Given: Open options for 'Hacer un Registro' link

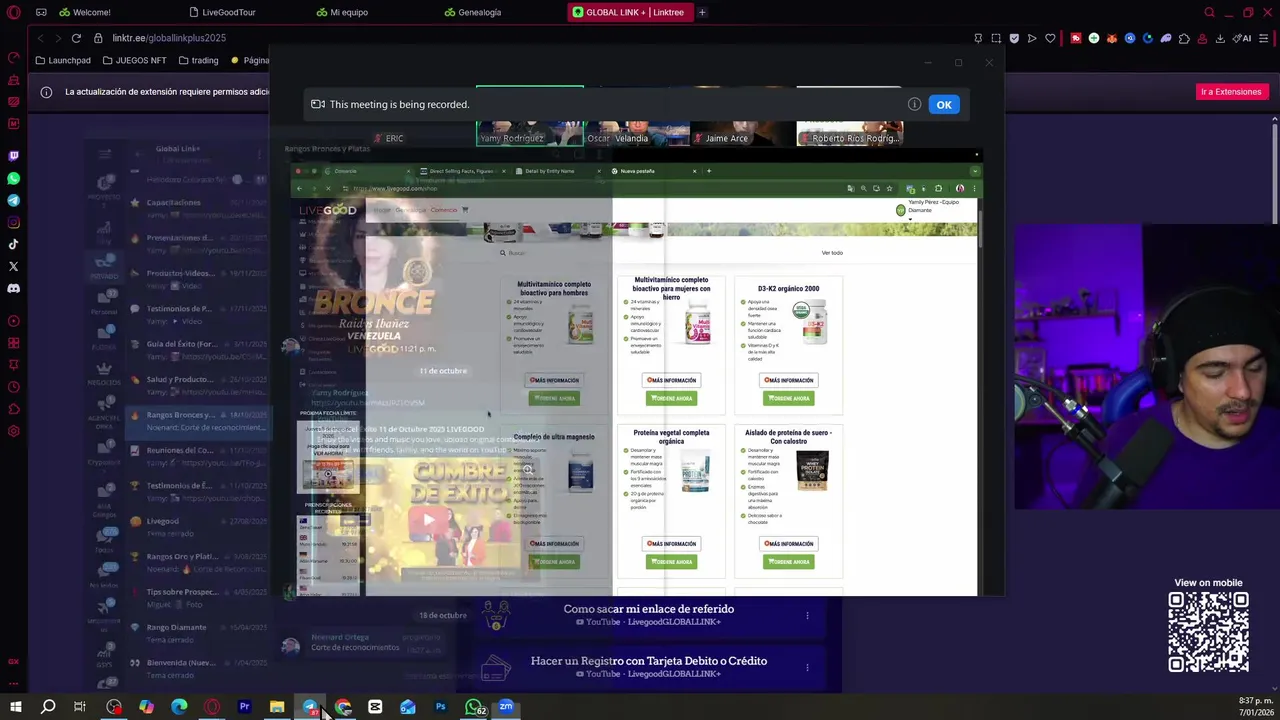Looking at the screenshot, I should 807,667.
